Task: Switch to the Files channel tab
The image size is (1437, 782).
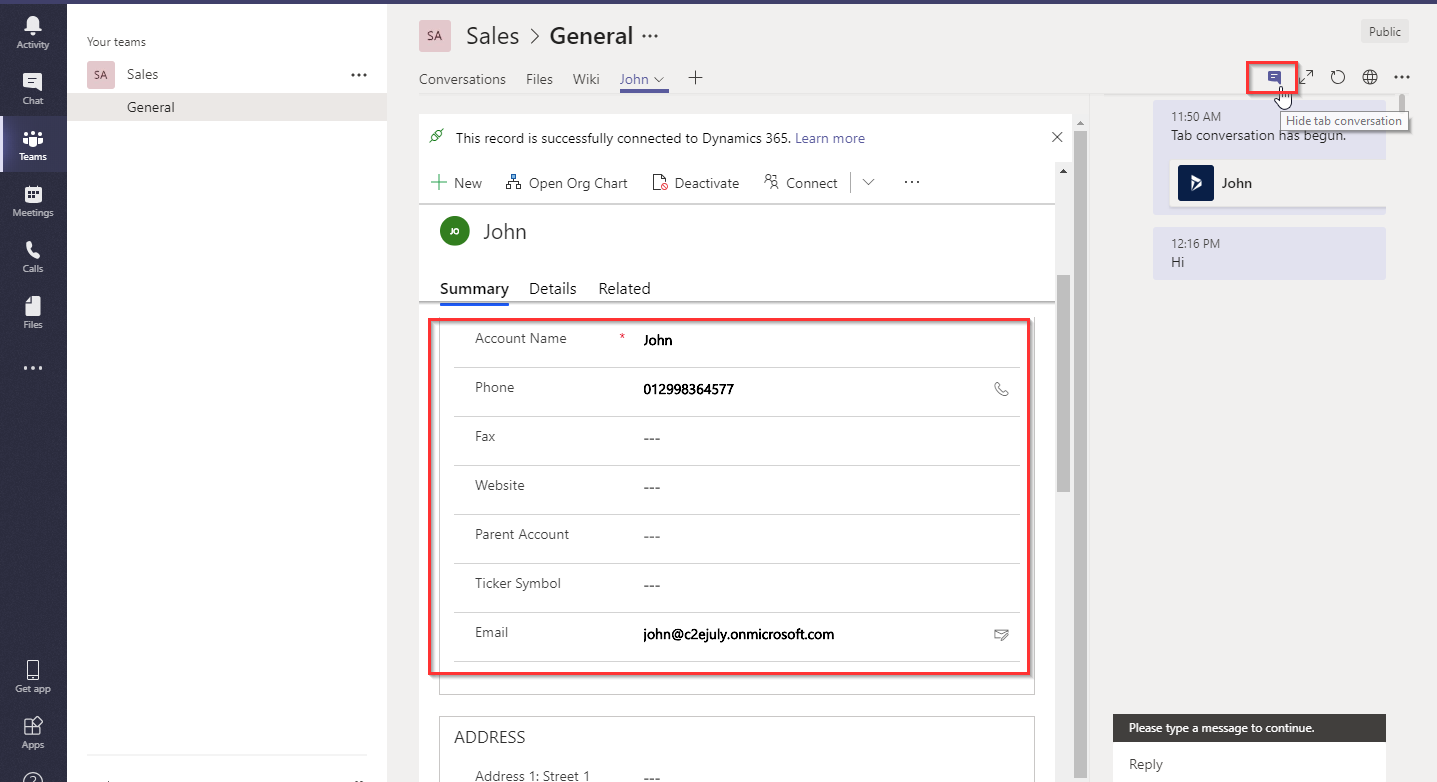Action: (539, 79)
